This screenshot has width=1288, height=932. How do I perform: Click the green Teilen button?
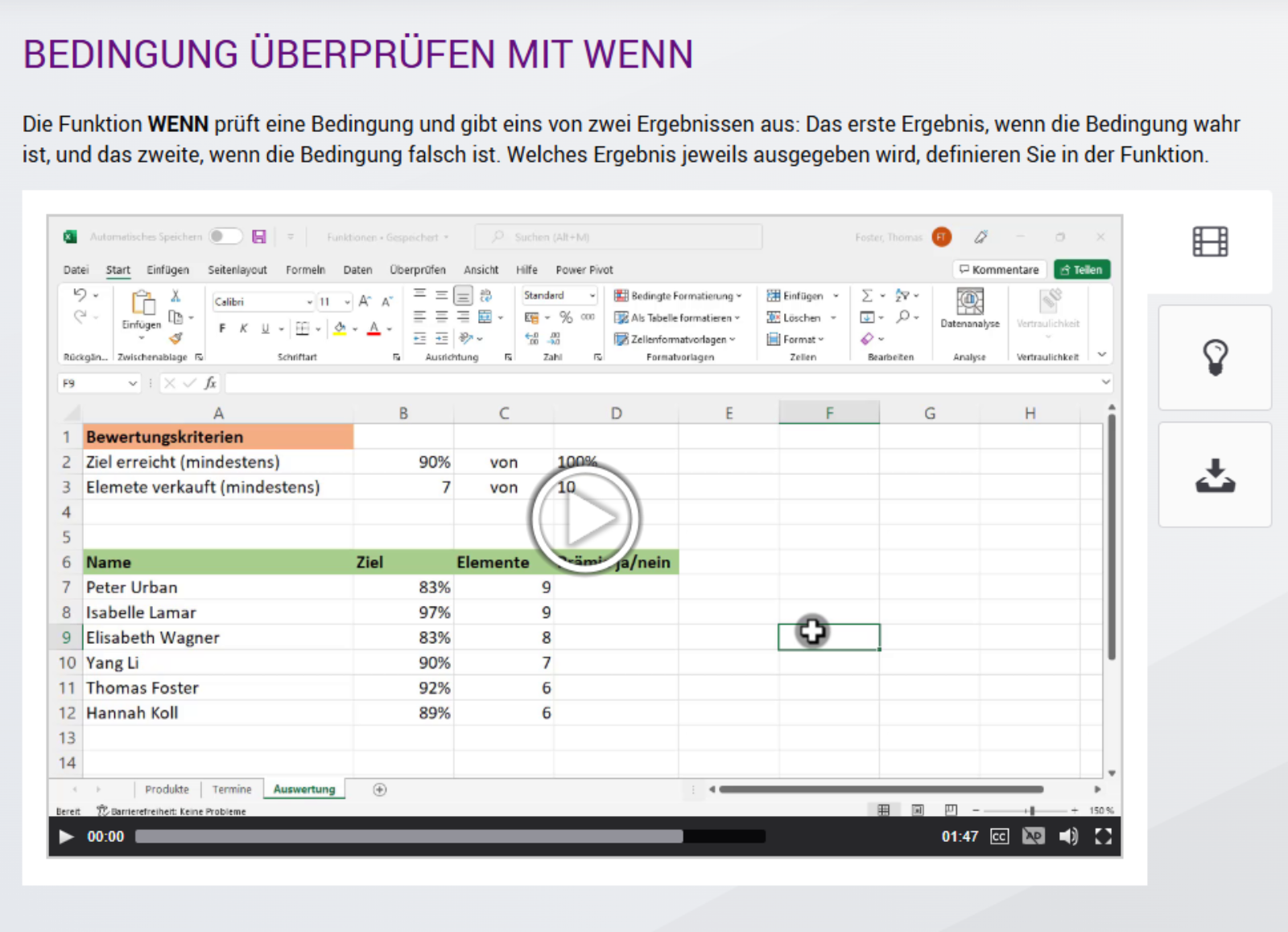tap(1082, 270)
